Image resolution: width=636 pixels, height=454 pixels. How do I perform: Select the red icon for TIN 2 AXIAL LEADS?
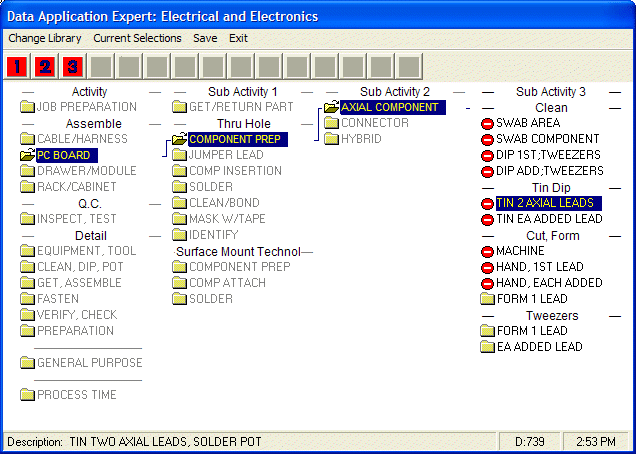[487, 204]
